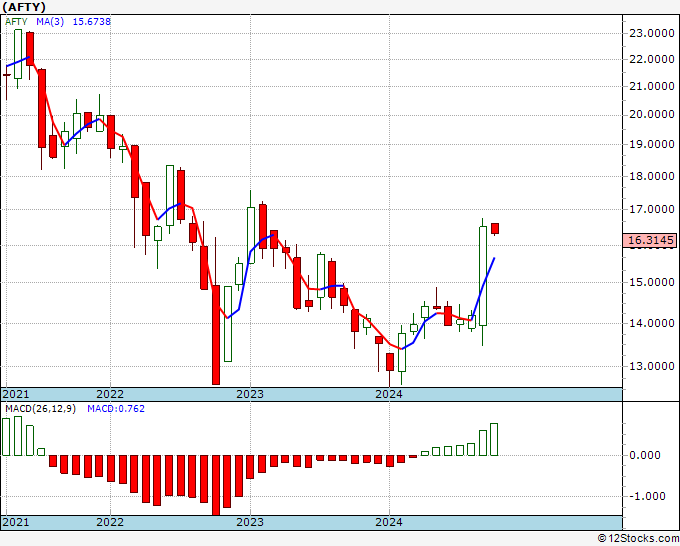Click the 13.0000 price axis label
Viewport: 680px width, 546px height.
651,366
